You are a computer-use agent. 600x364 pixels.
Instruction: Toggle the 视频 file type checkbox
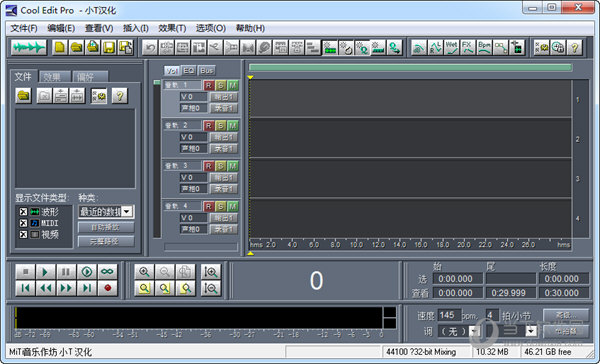[x=23, y=234]
